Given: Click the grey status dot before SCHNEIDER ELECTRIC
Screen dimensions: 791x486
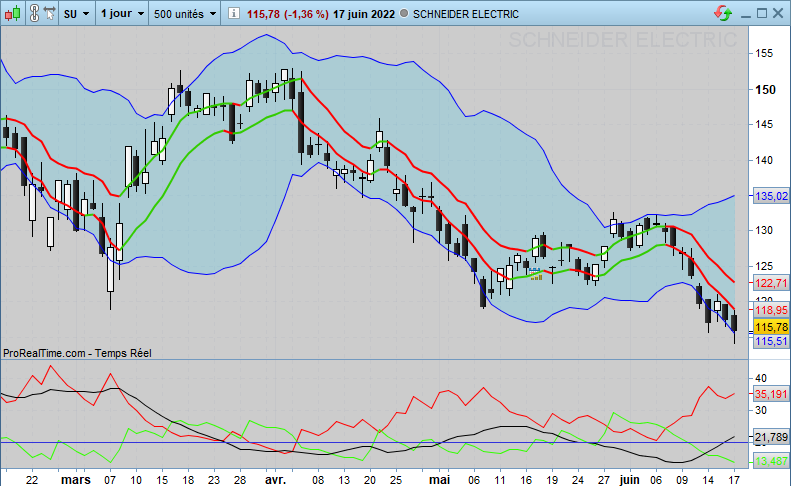Looking at the screenshot, I should (x=404, y=14).
